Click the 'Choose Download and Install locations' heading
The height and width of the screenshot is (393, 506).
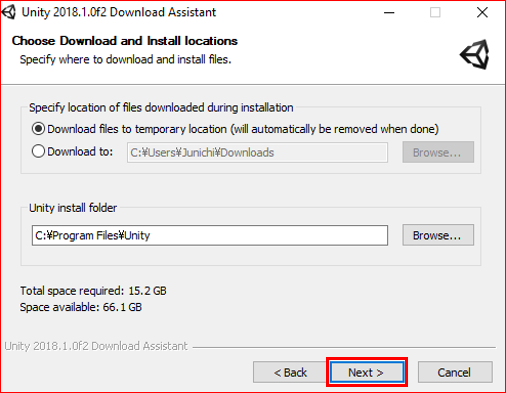click(x=124, y=41)
